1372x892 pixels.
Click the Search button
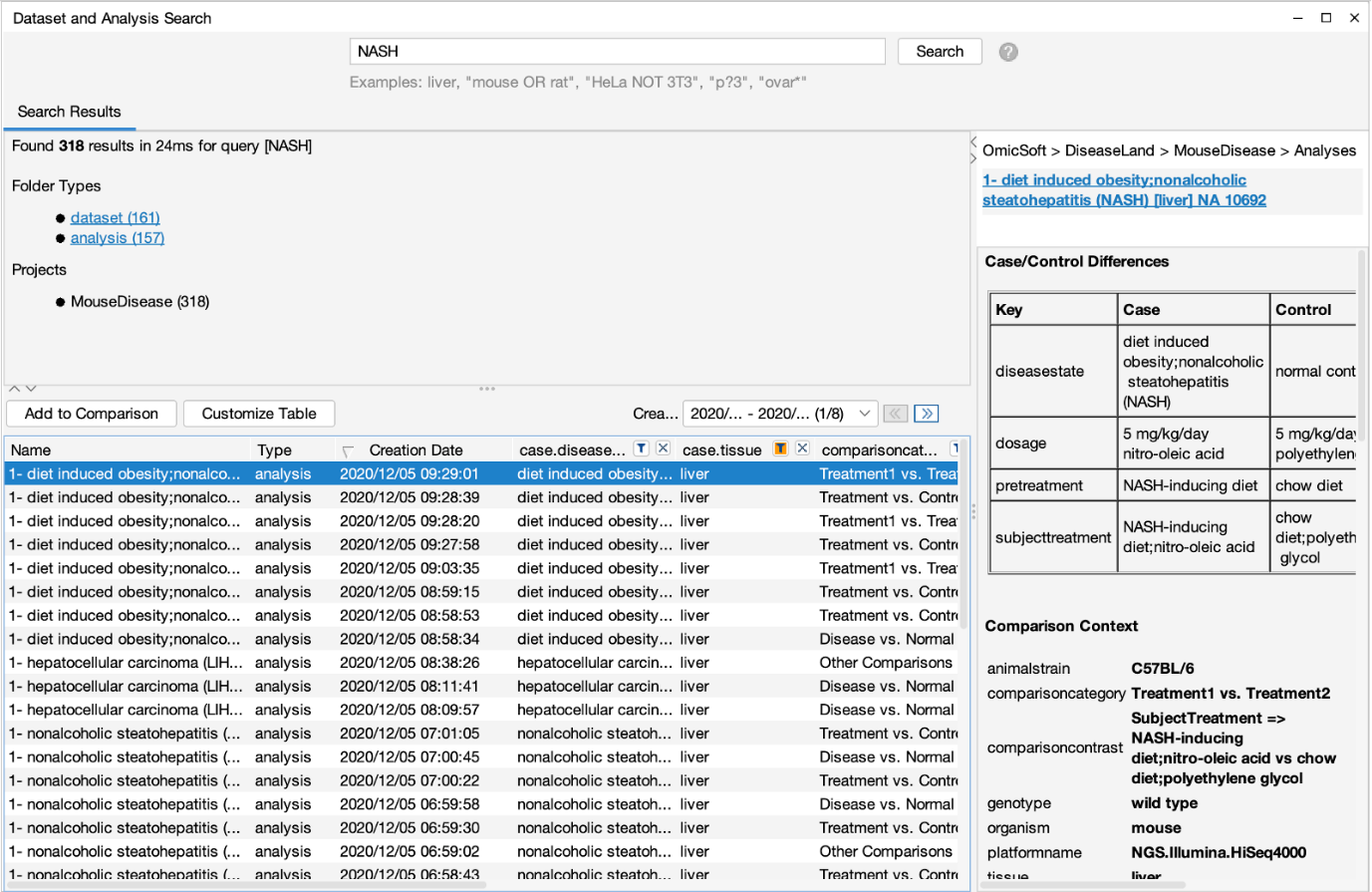tap(940, 52)
